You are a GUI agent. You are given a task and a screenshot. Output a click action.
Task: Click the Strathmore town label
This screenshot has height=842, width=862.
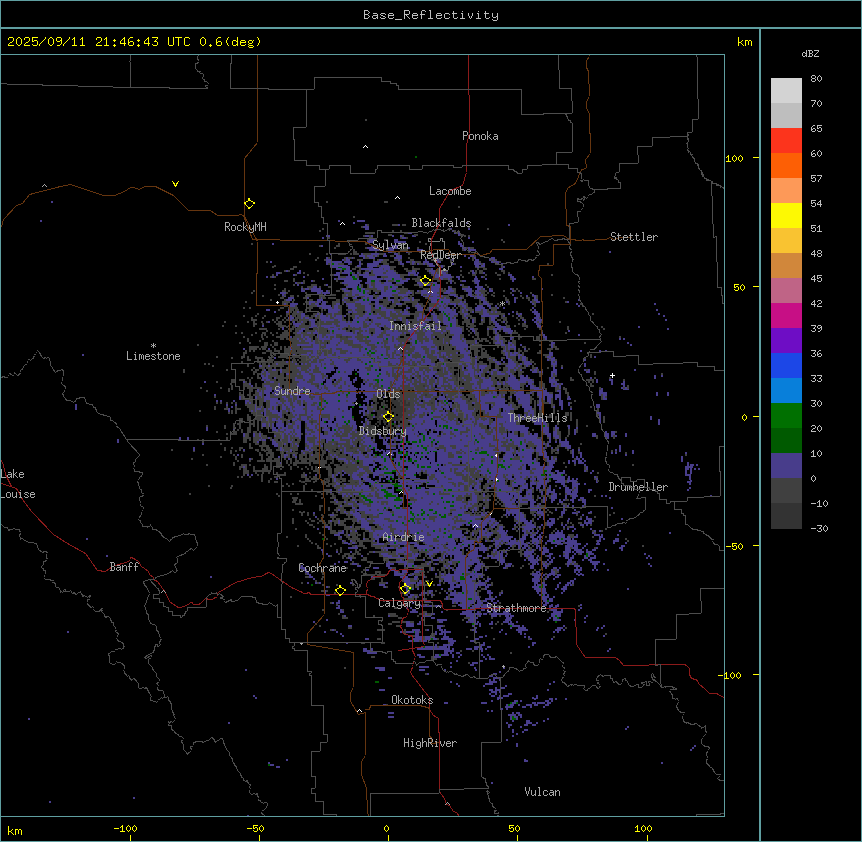516,608
